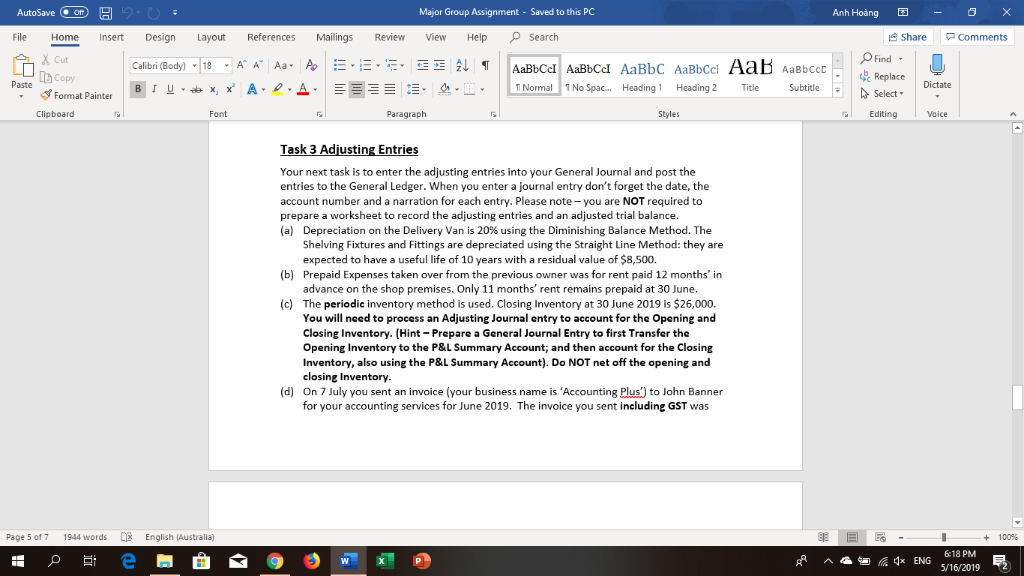Increase font size with grow icon
1024x576 pixels.
(x=242, y=65)
